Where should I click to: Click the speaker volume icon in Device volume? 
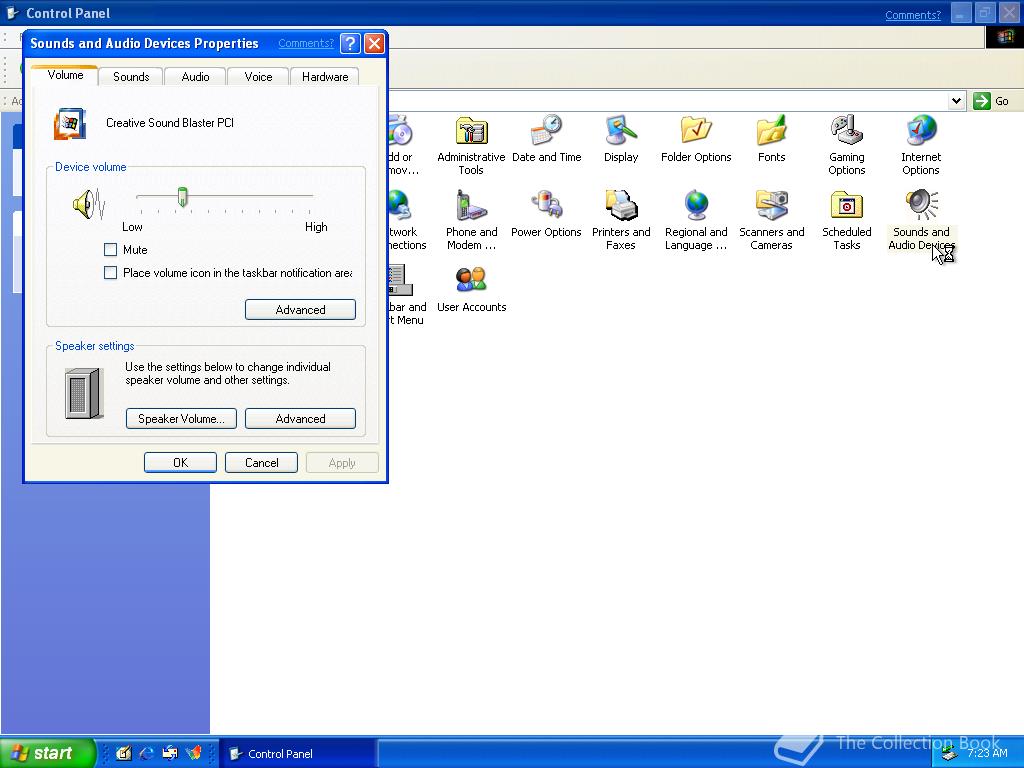point(89,204)
